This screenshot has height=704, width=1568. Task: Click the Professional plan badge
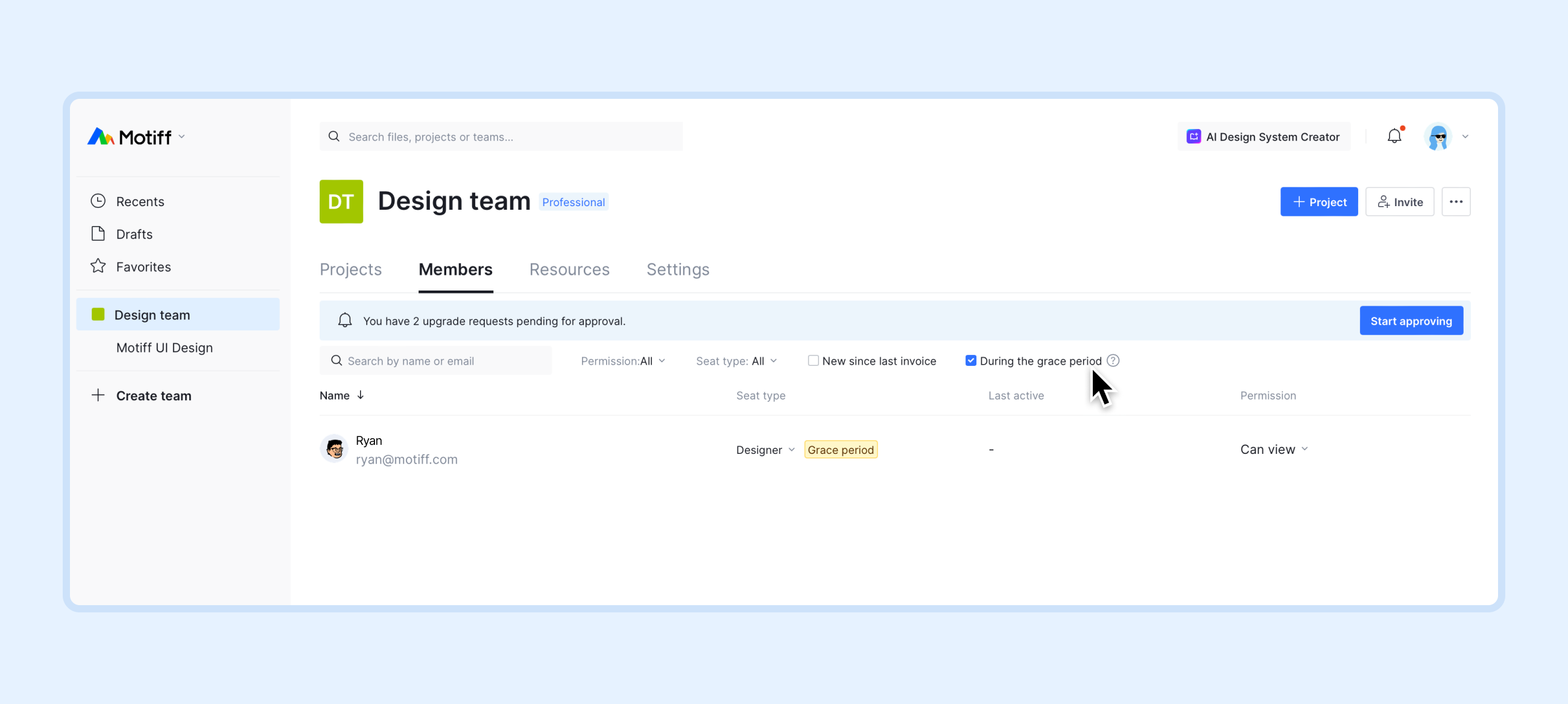pos(574,202)
